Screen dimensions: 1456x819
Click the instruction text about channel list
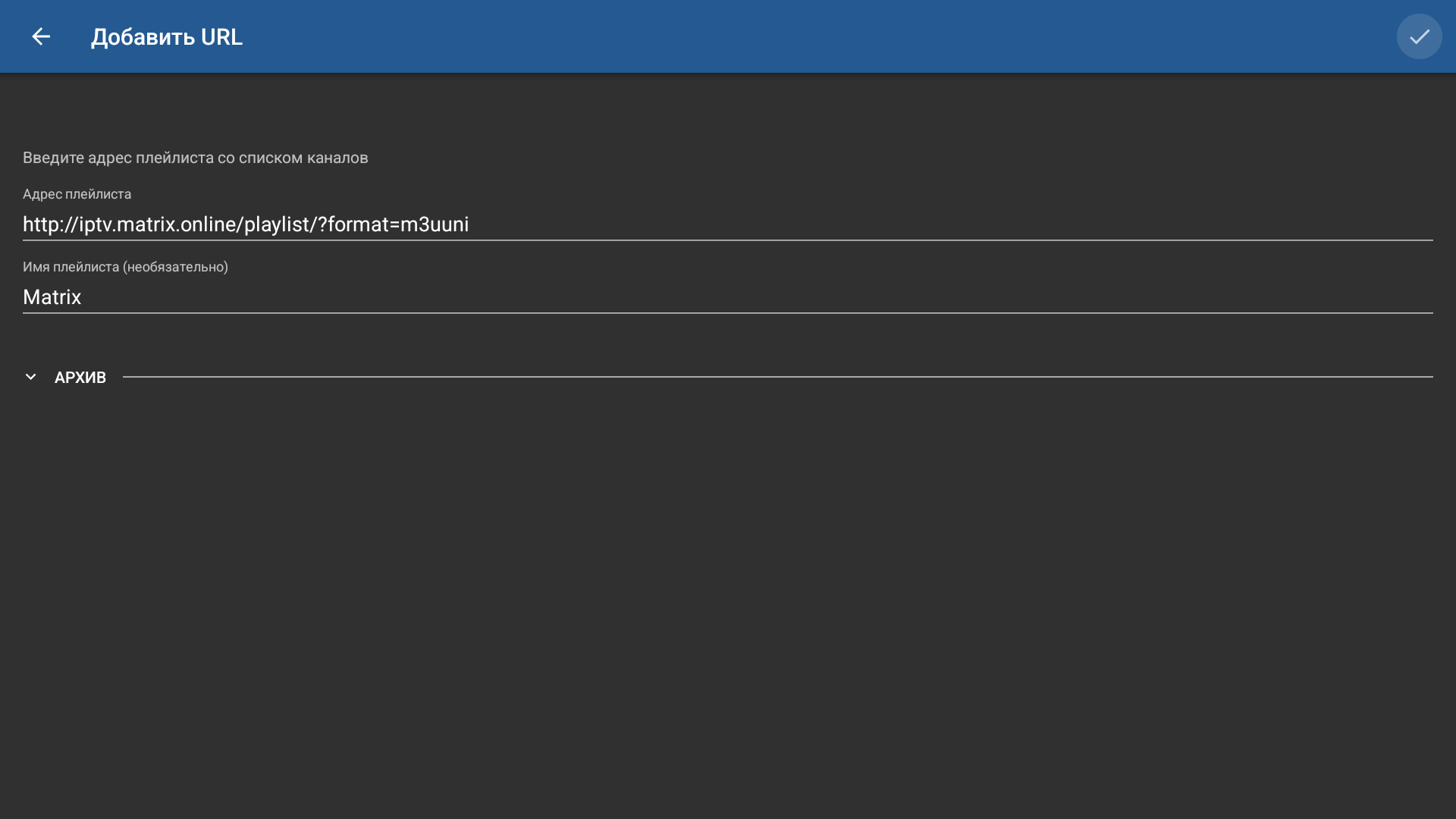tap(195, 158)
